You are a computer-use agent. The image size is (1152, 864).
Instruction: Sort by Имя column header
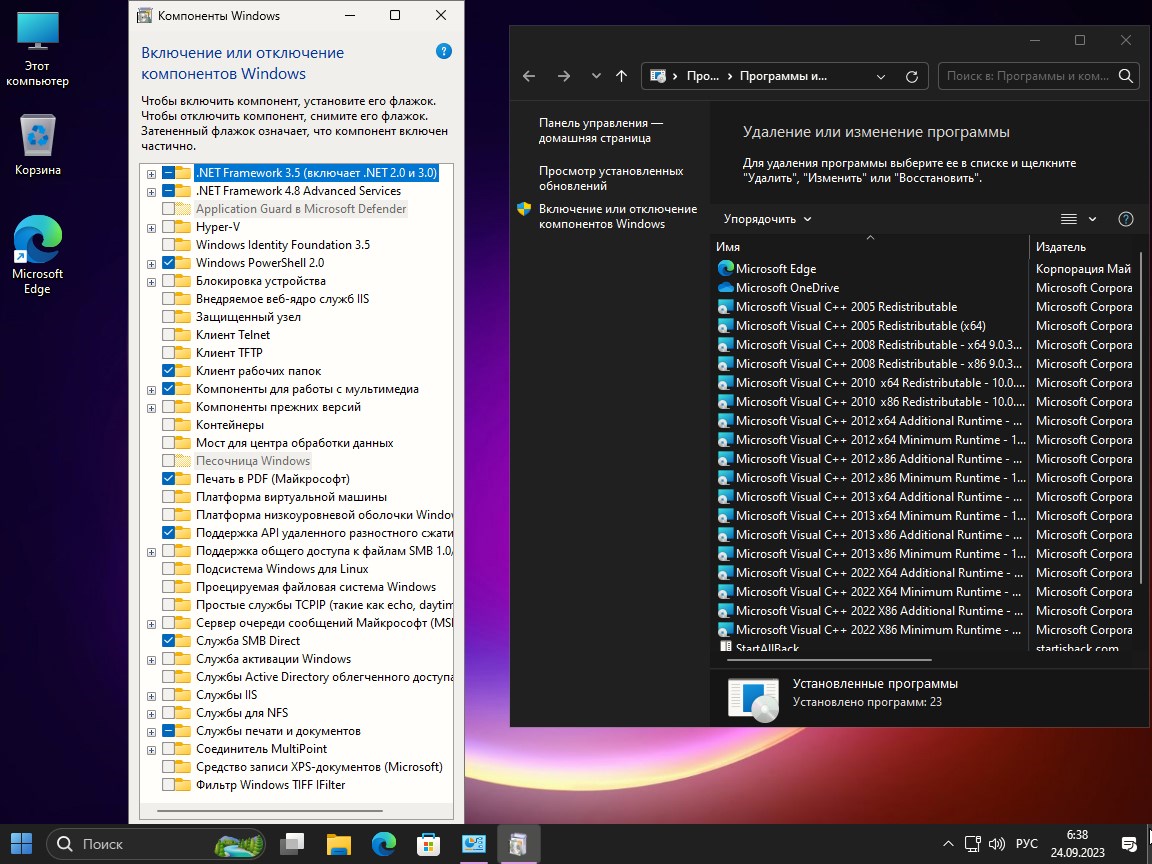[870, 247]
